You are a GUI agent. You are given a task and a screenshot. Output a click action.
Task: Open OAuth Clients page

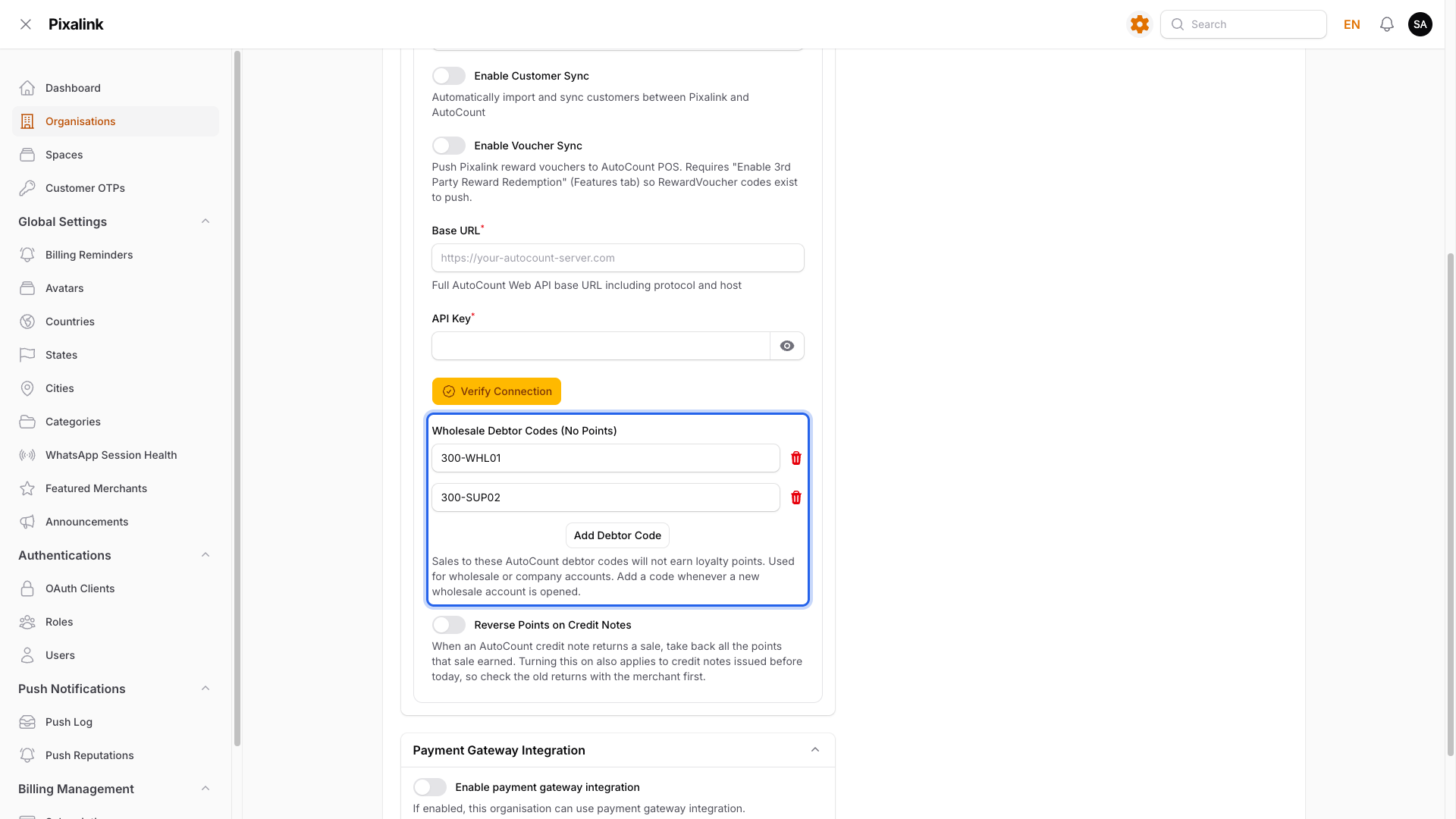[x=115, y=588]
